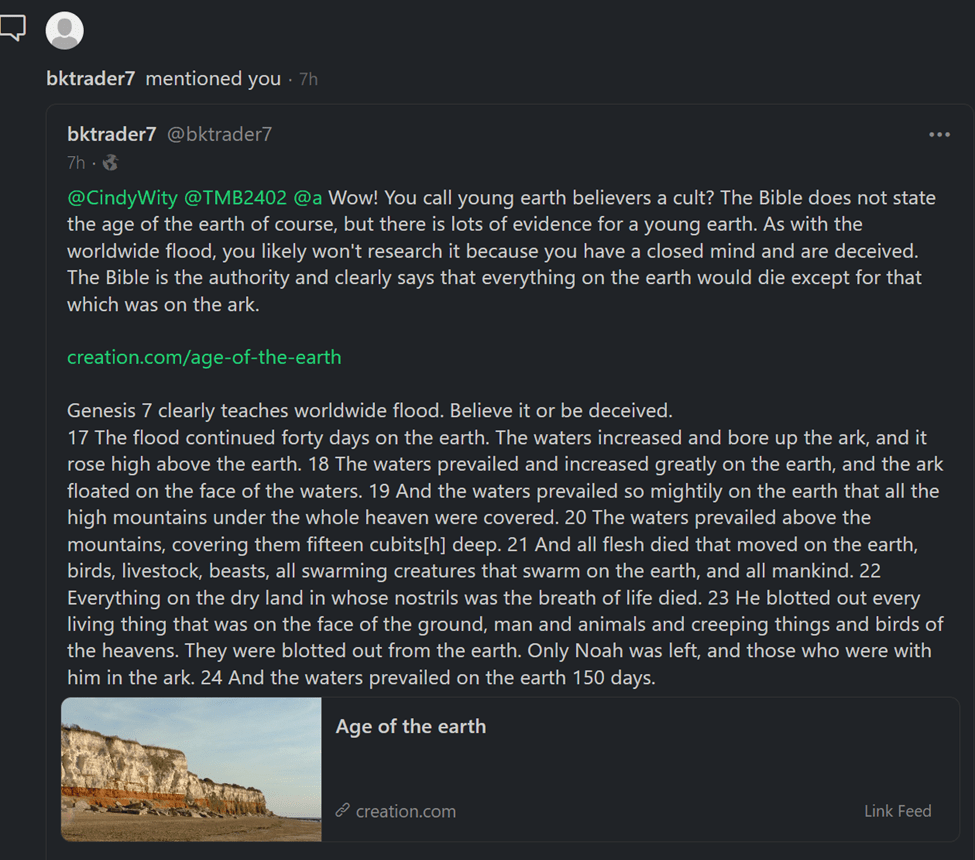
Task: Follow the creation.com/age-of-the-earth link
Action: [x=204, y=357]
